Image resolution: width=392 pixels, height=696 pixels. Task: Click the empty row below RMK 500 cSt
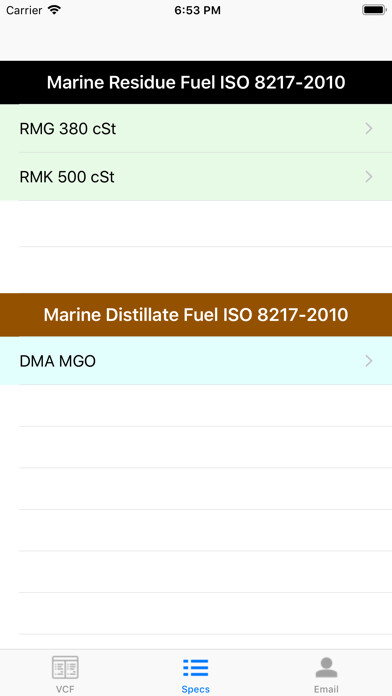[x=196, y=224]
